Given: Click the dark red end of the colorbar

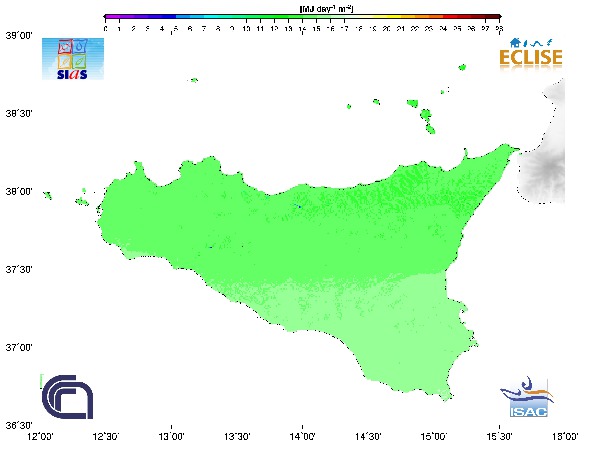Looking at the screenshot, I should pos(493,17).
